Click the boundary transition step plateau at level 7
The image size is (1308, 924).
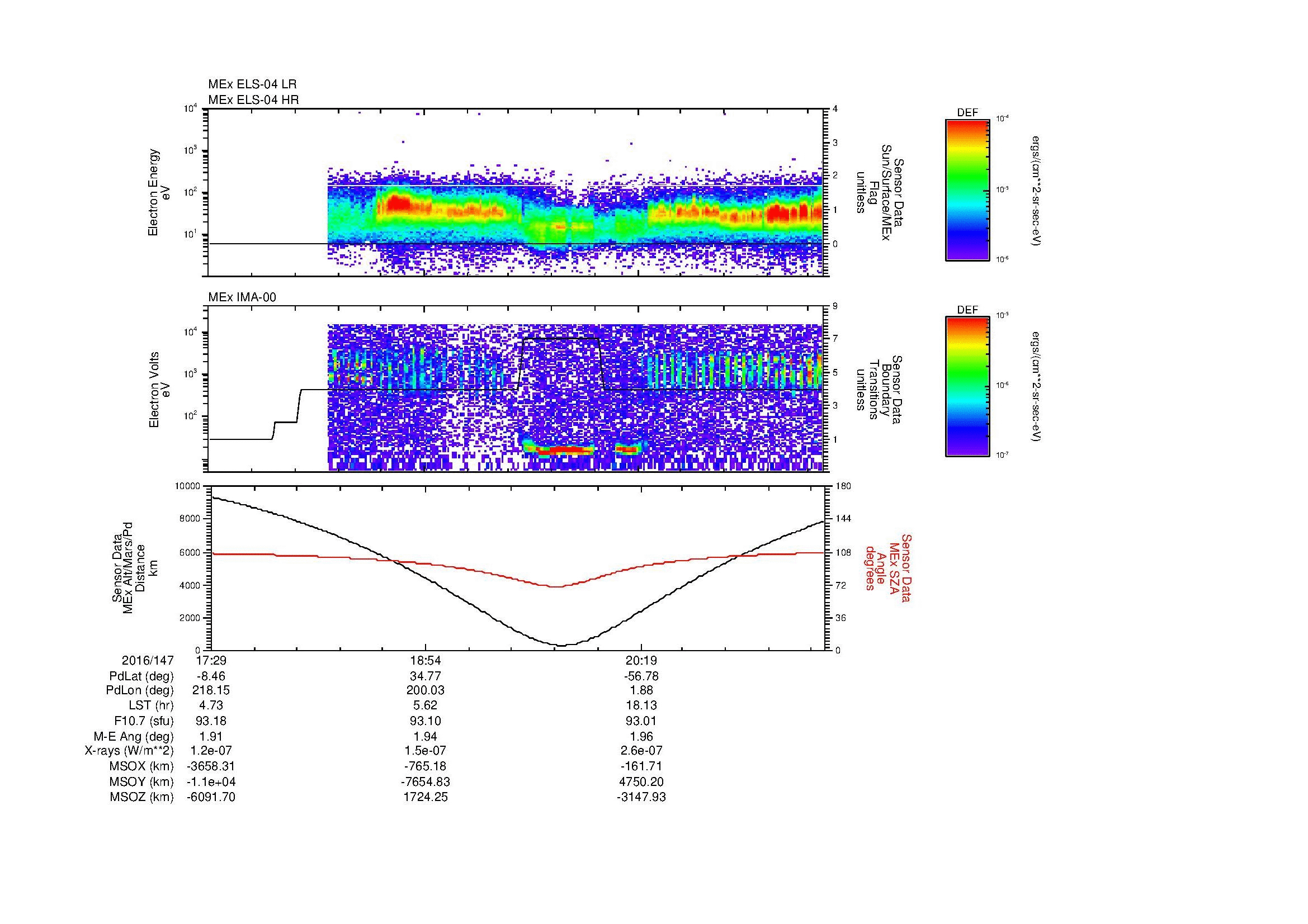pyautogui.click(x=561, y=339)
